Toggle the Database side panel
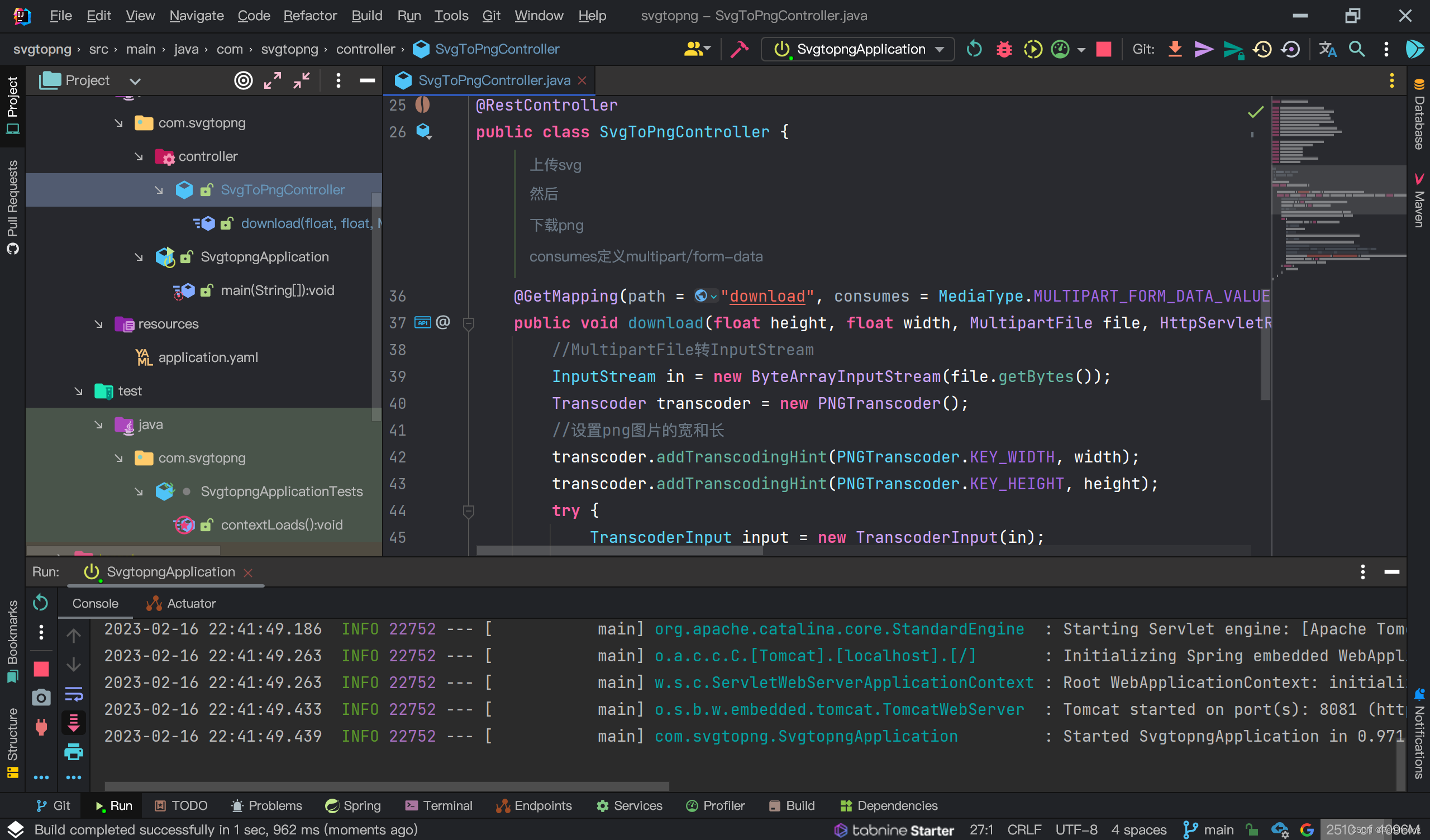Image resolution: width=1430 pixels, height=840 pixels. click(1419, 114)
